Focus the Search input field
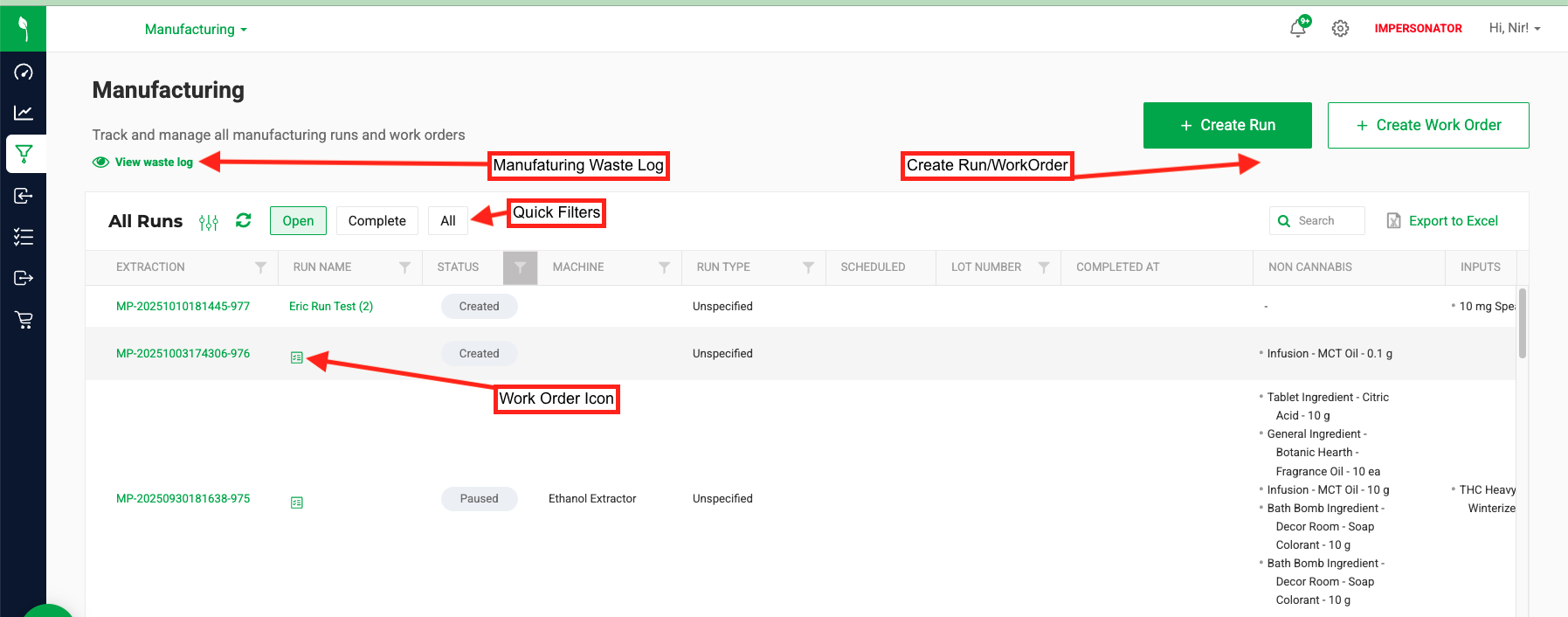Screen dimensions: 1568x617 point(1317,221)
